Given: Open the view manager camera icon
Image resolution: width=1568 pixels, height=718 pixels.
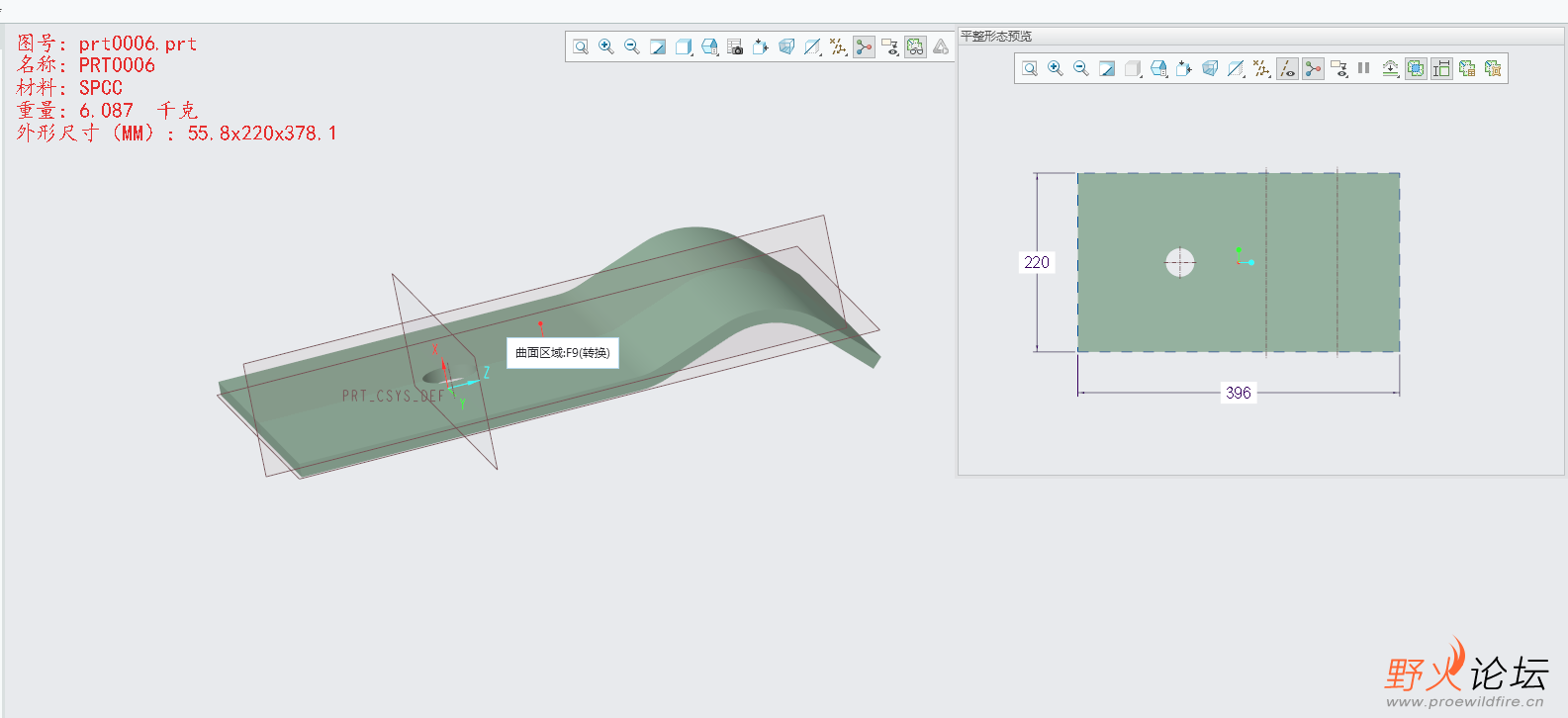Looking at the screenshot, I should pyautogui.click(x=735, y=46).
